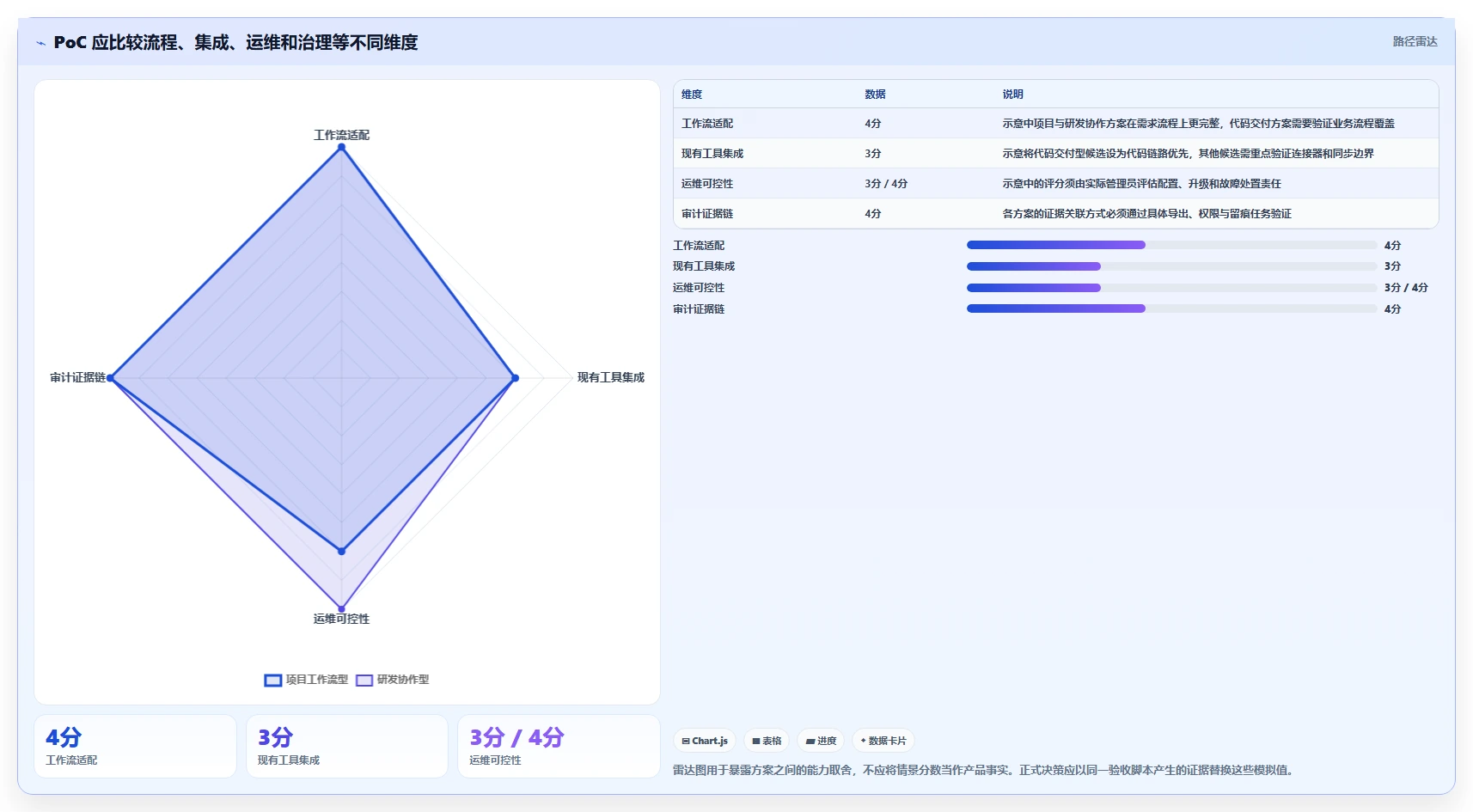This screenshot has width=1473, height=812.
Task: Click the 进度 chip
Action: pos(821,741)
